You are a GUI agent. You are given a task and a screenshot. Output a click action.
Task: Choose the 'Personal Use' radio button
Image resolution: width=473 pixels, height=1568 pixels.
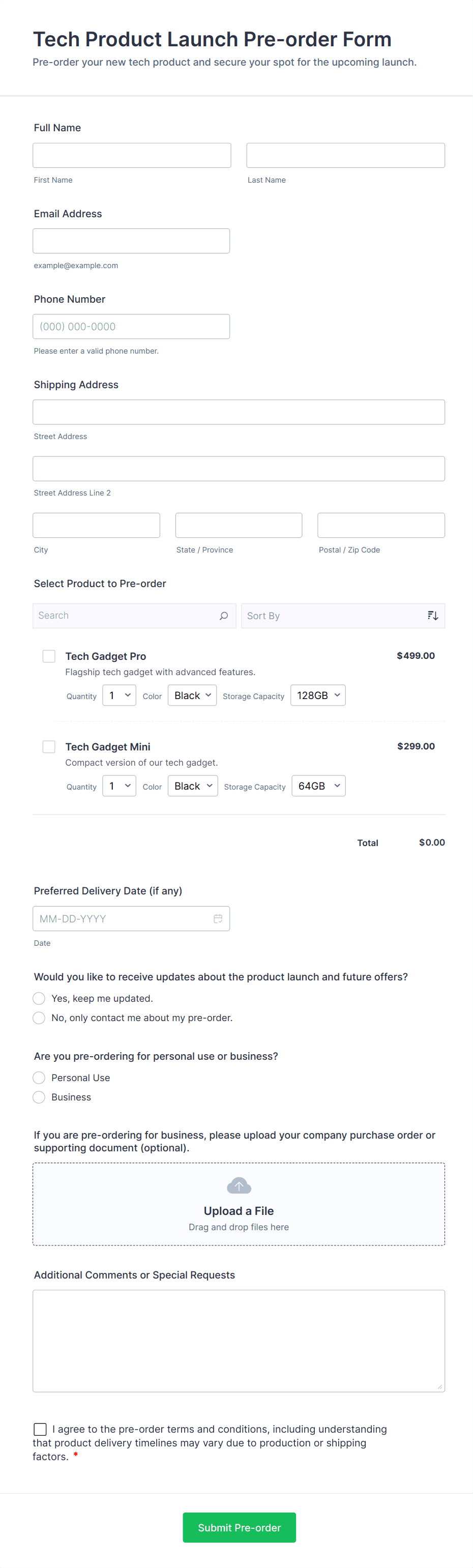[x=39, y=1078]
